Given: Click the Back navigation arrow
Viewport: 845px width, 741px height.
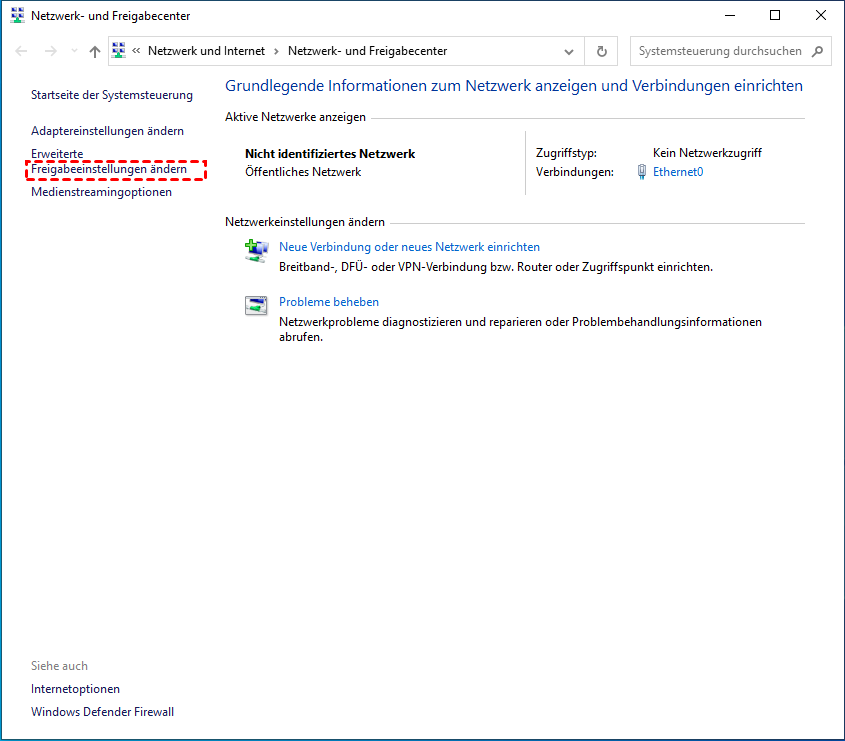Looking at the screenshot, I should point(22,51).
